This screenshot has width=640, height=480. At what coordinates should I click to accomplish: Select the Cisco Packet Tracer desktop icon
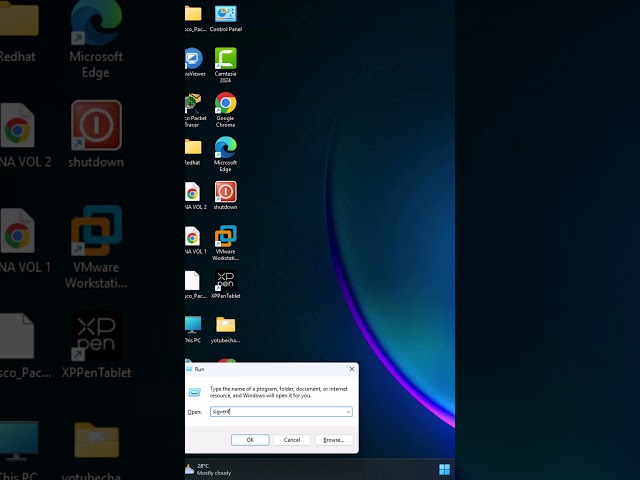pos(195,110)
